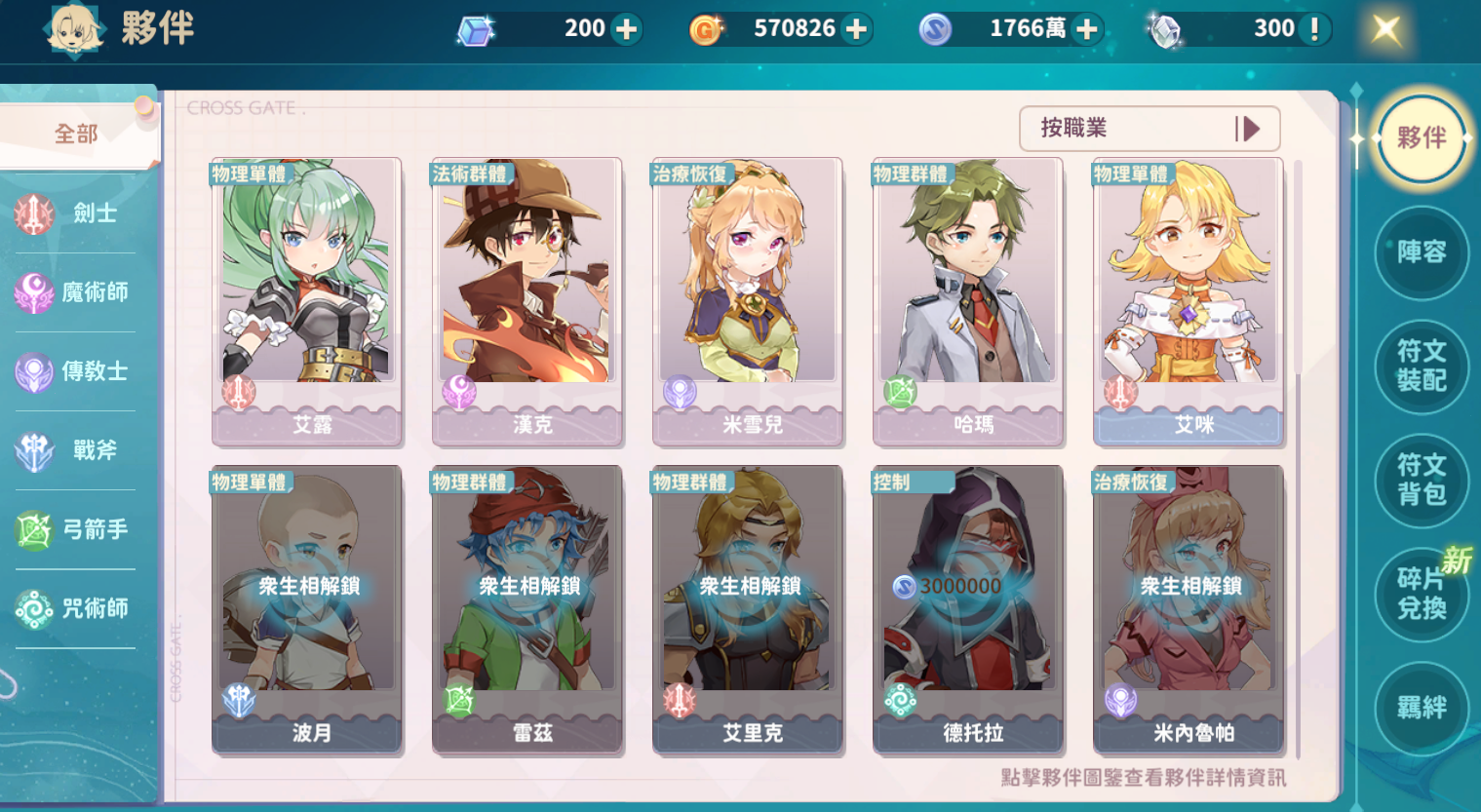Open the 陣容 lineup menu

pos(1422,252)
